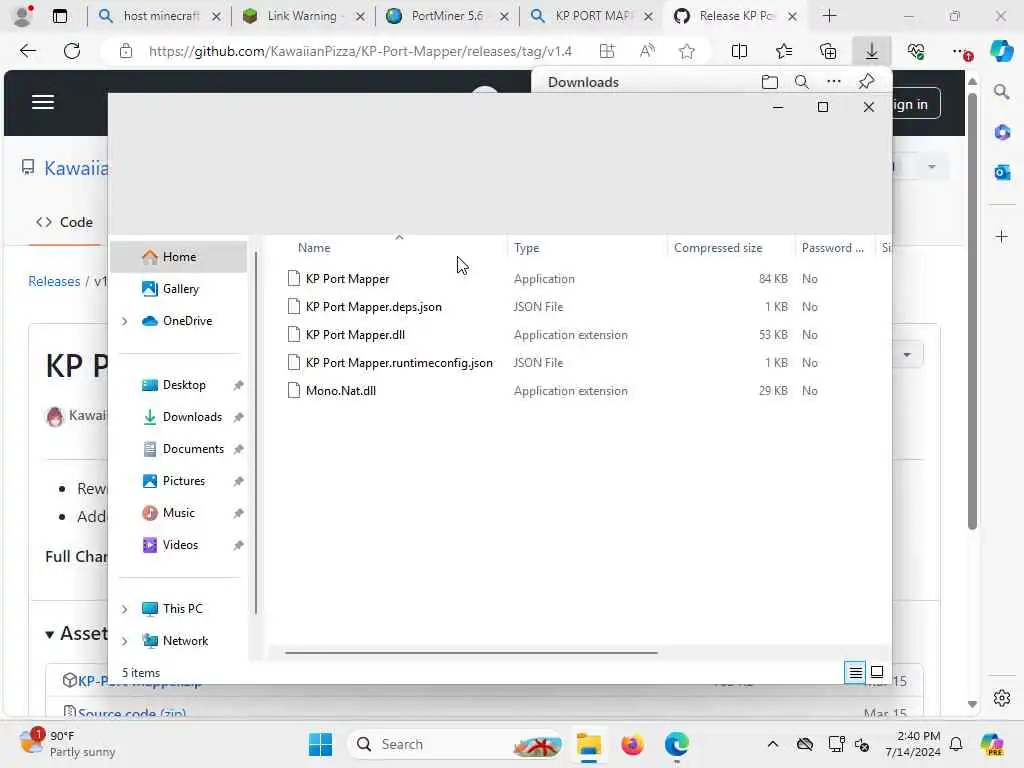Switch to host minecraft tab
Viewport: 1024px width, 768px height.
pyautogui.click(x=159, y=16)
